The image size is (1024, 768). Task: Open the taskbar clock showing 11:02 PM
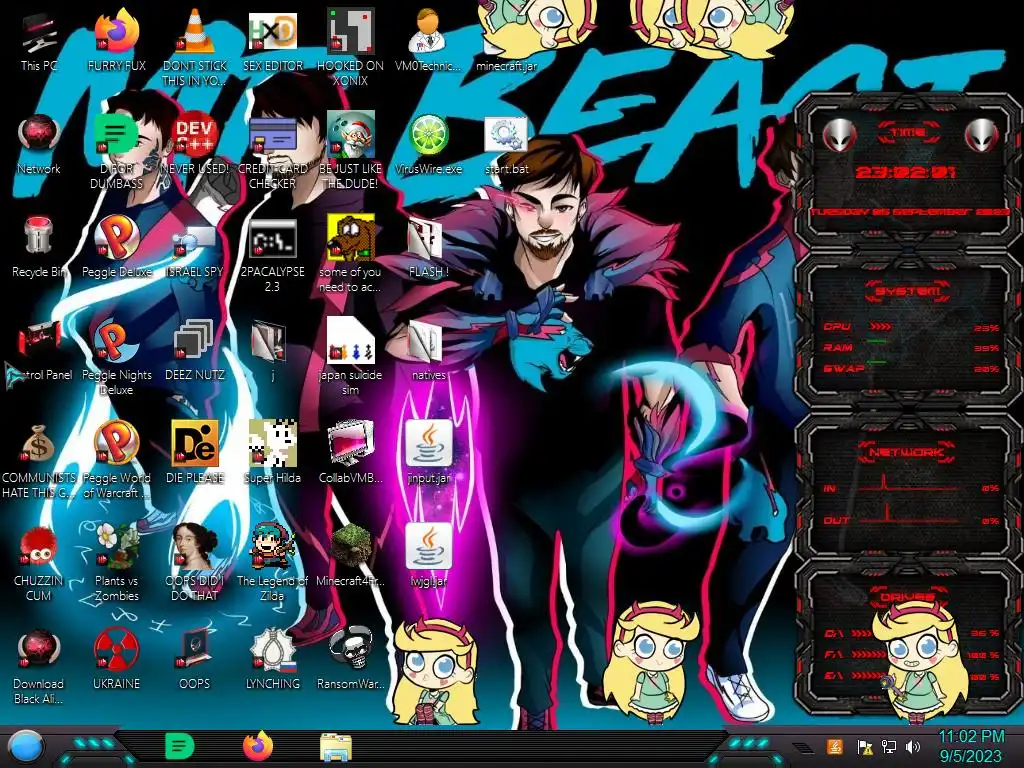[970, 746]
